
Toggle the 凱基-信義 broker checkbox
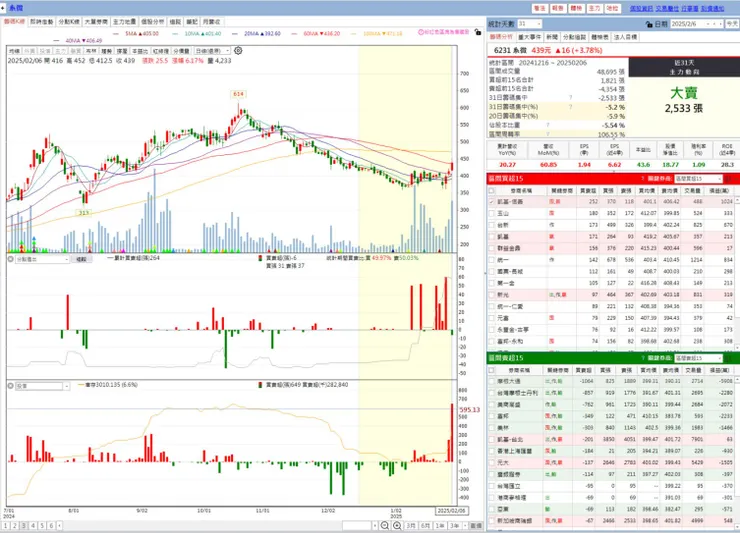click(x=491, y=202)
